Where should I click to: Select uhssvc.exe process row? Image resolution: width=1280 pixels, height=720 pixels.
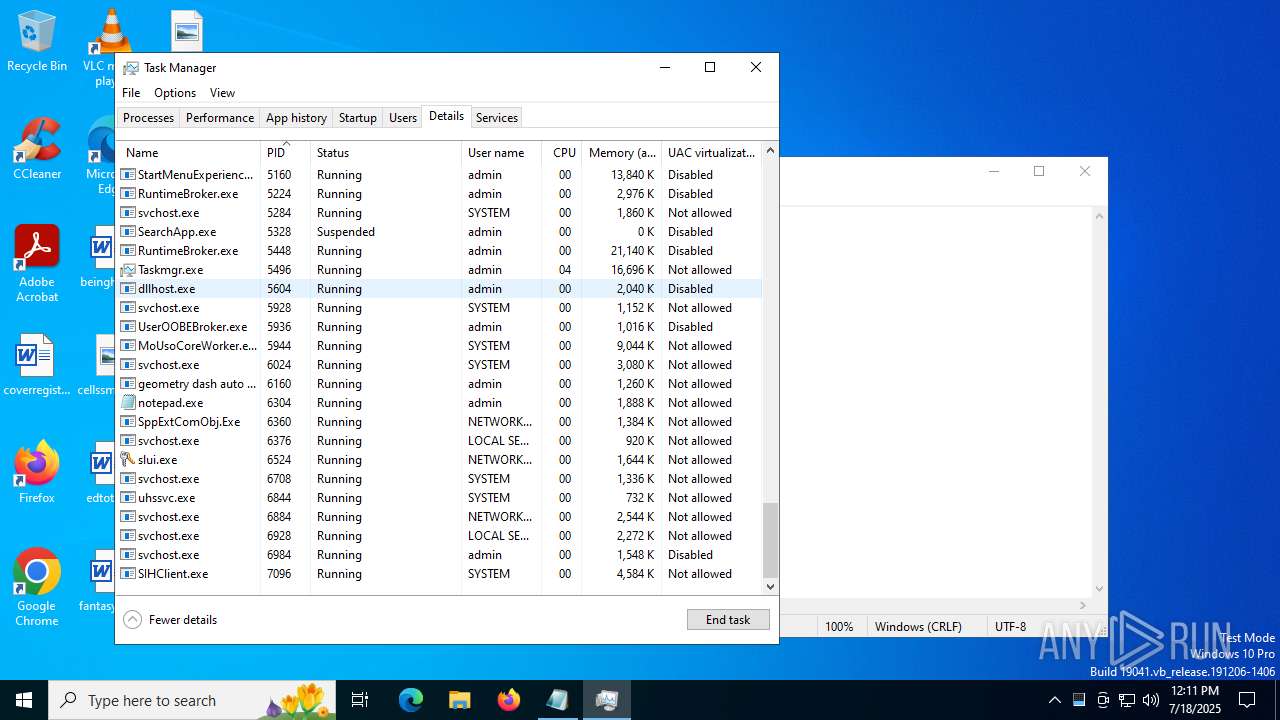(x=439, y=498)
